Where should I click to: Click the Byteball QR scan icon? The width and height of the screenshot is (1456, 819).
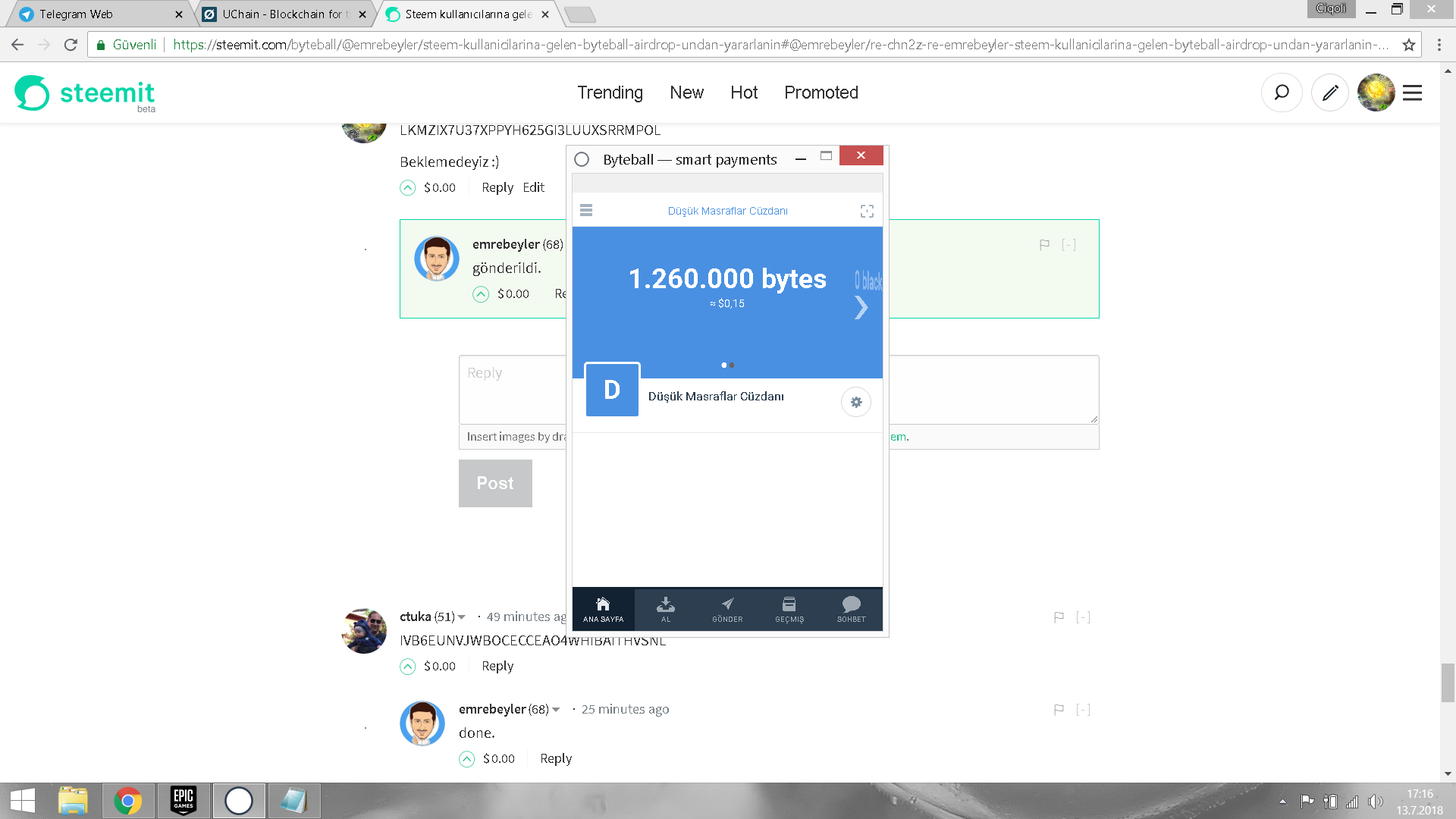pos(867,211)
